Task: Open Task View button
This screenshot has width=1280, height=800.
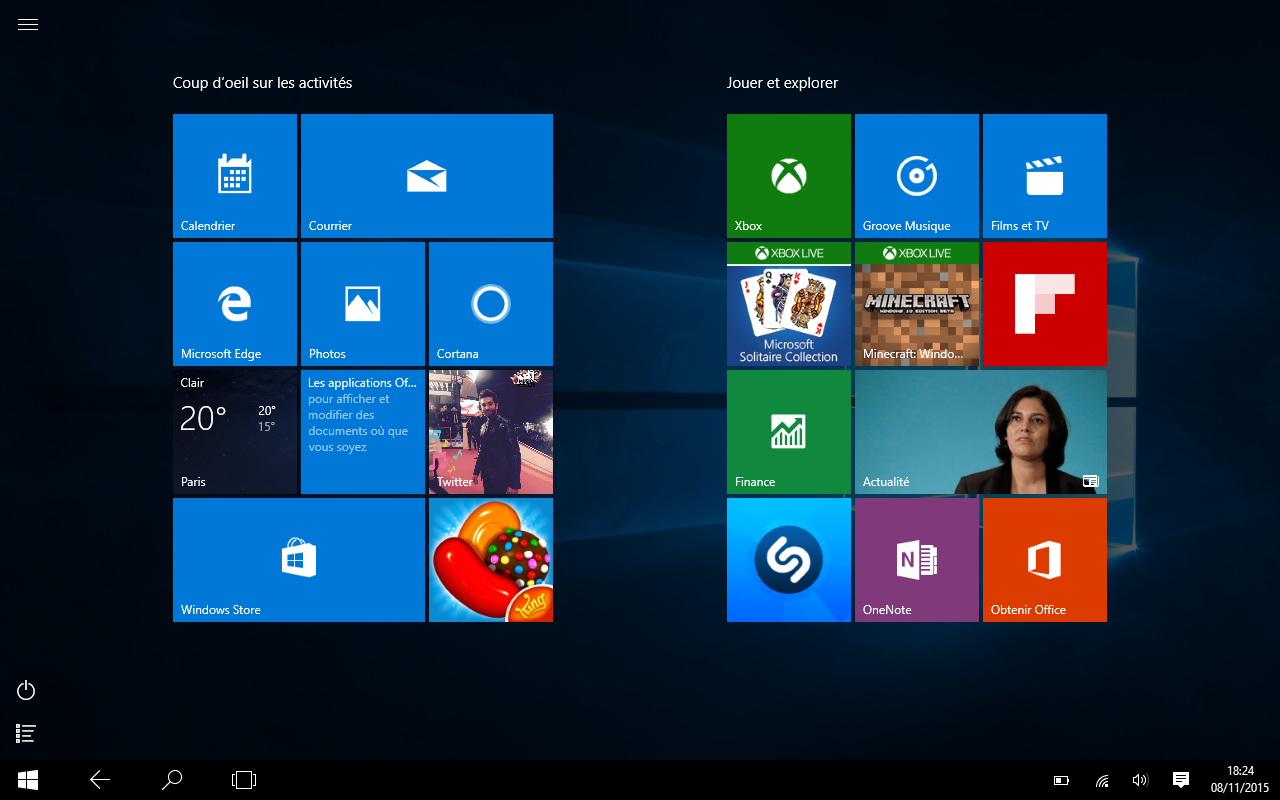Action: [x=244, y=780]
